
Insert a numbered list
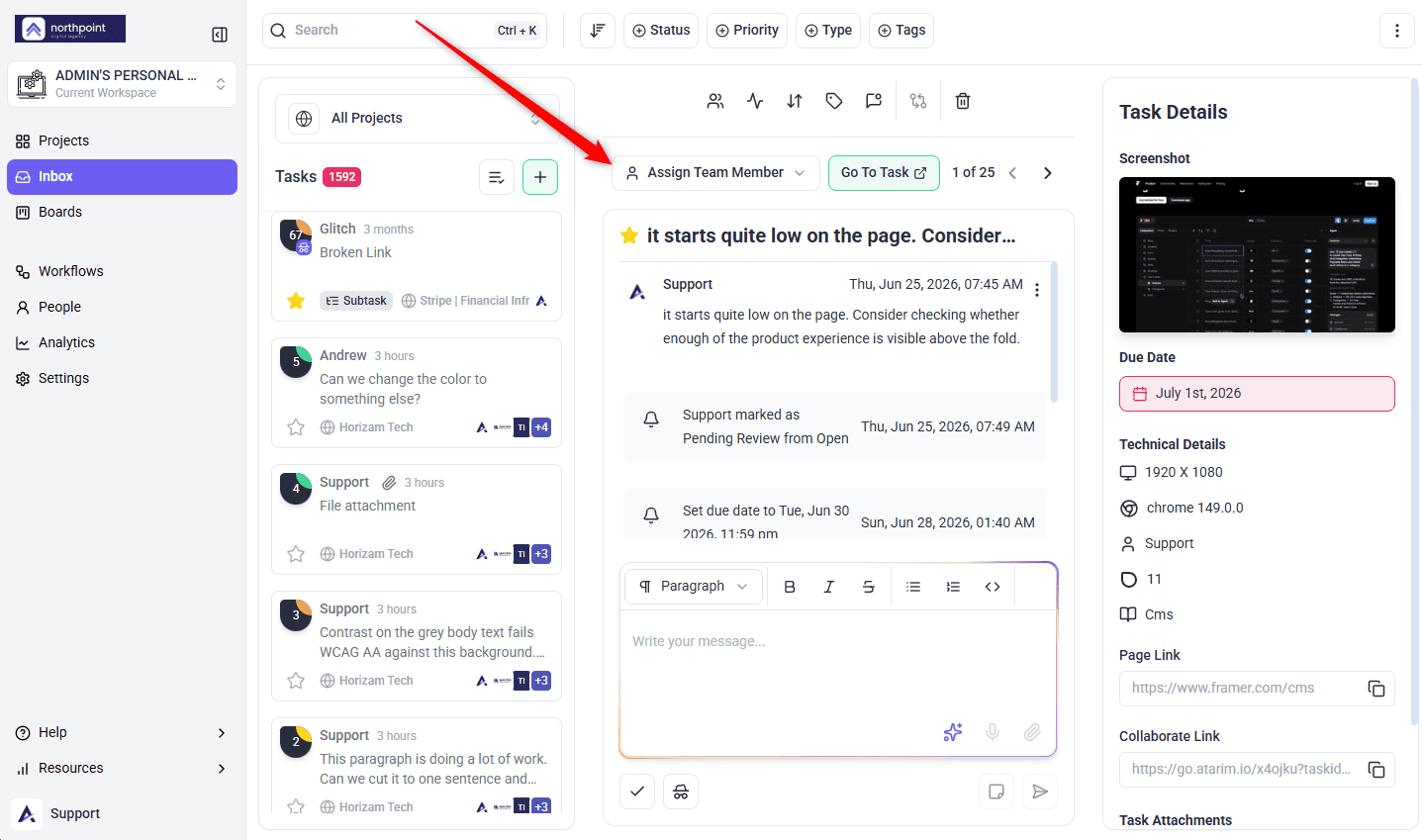[x=953, y=587]
